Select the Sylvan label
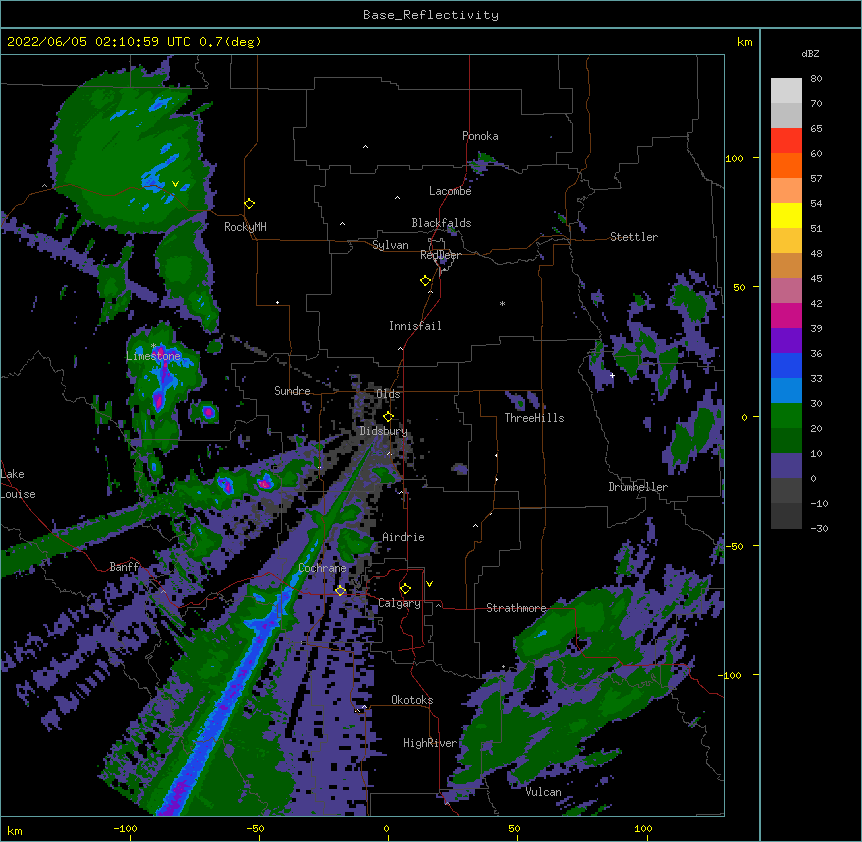 (390, 245)
